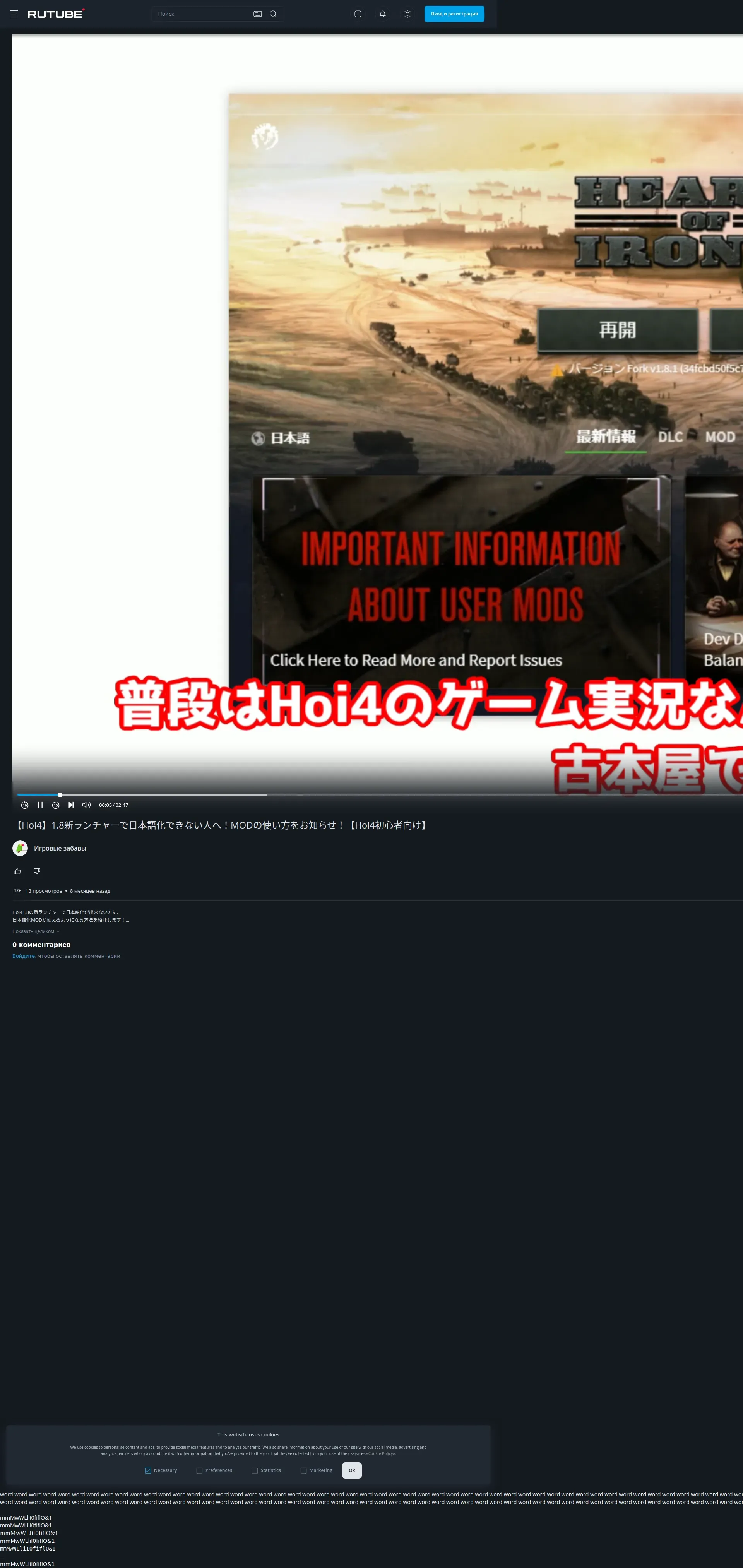Open the notifications bell
Image resolution: width=743 pixels, height=1568 pixels.
[x=383, y=14]
